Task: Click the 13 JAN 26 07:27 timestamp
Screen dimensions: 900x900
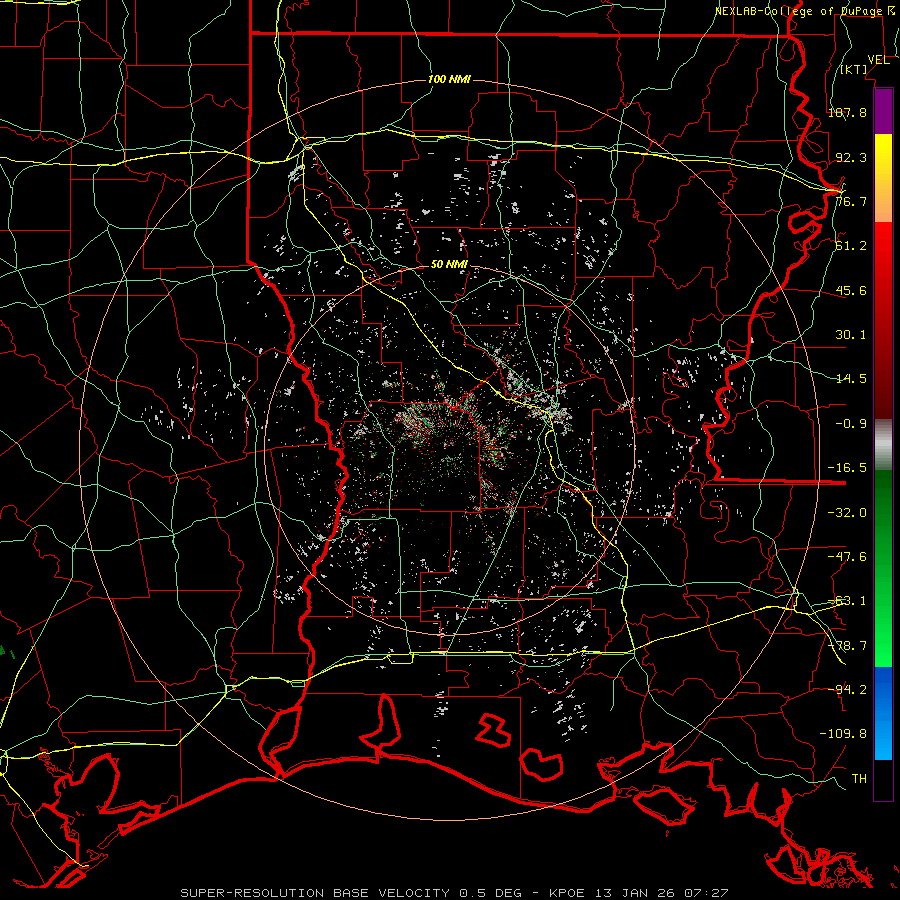Action: pyautogui.click(x=660, y=893)
